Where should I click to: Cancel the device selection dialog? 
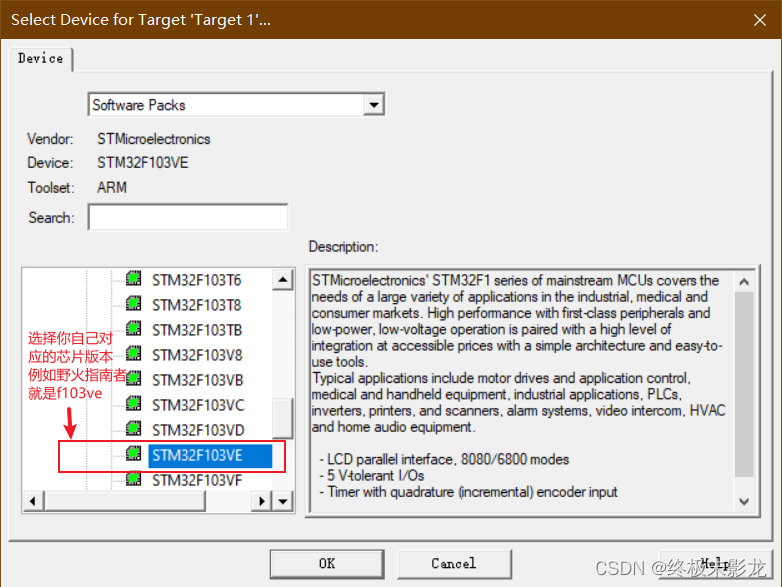(454, 564)
